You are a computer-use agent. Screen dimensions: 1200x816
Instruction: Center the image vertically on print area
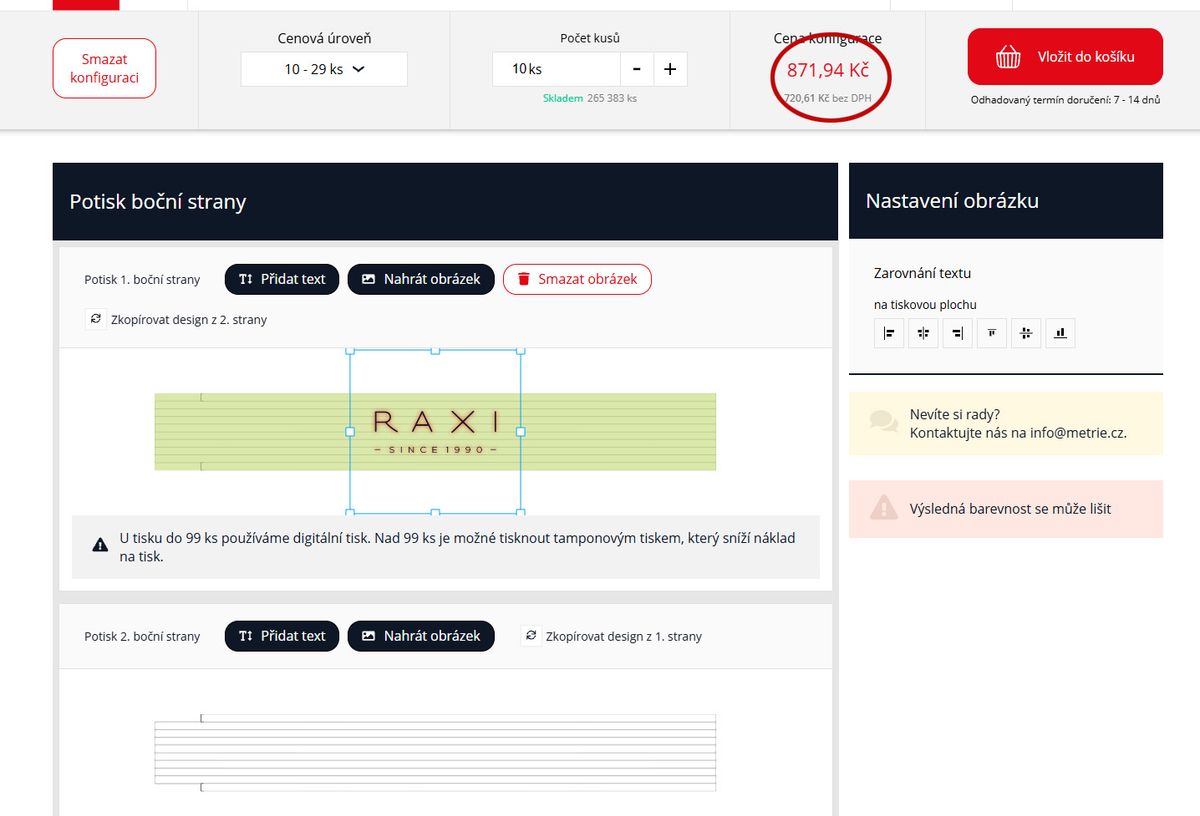[x=1026, y=333]
